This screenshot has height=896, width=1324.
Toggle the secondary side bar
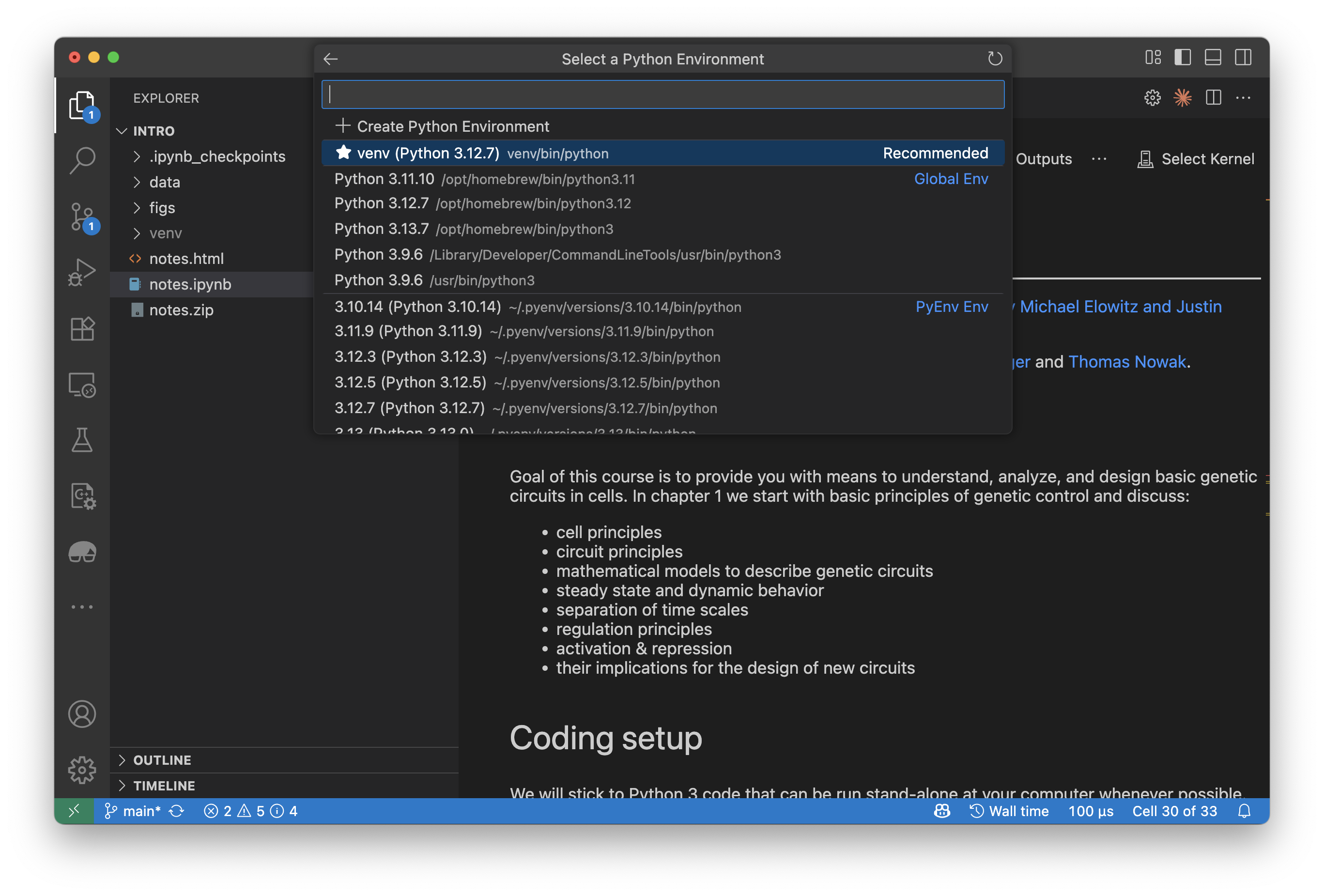(1243, 58)
